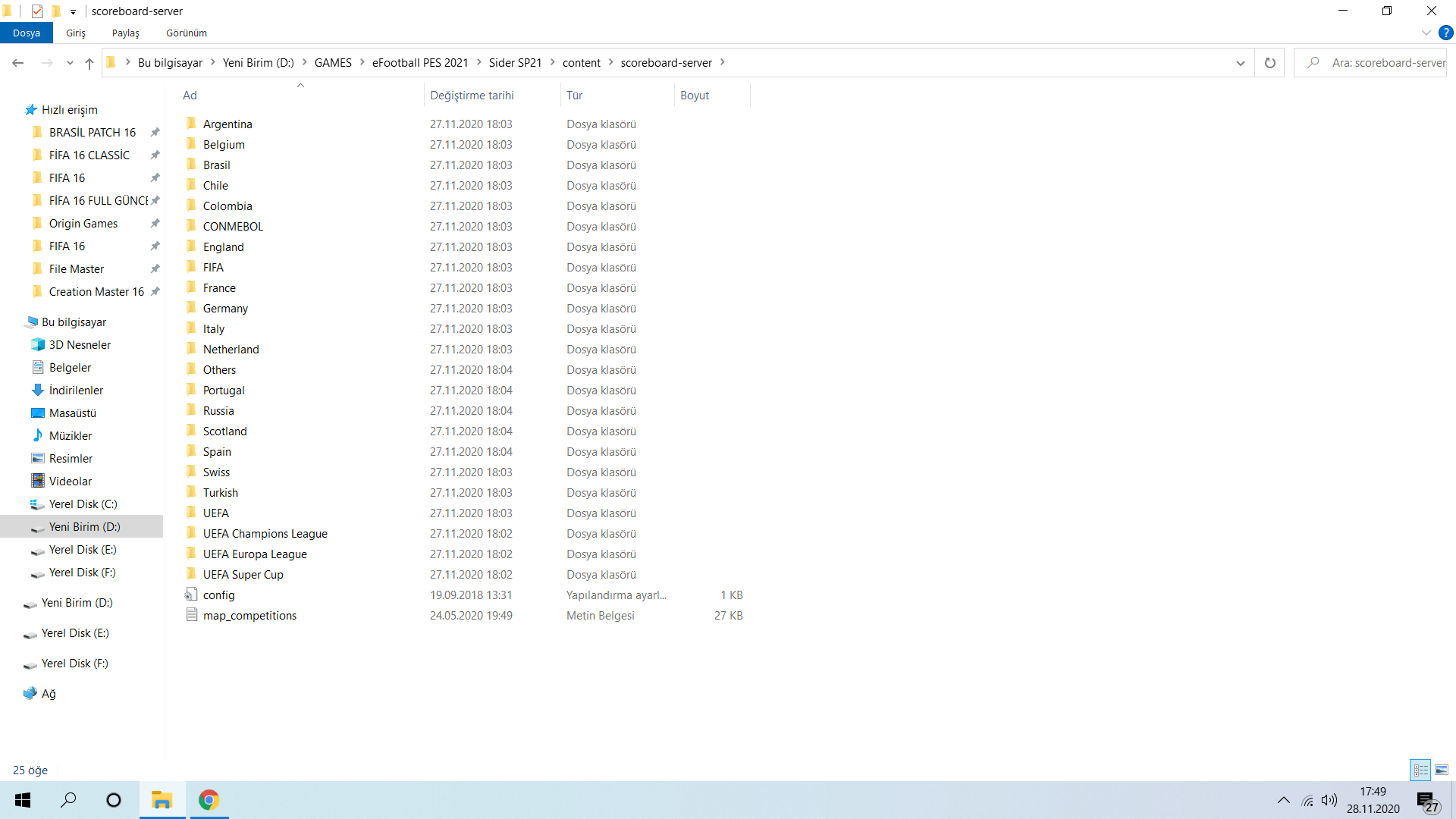Expand the address bar history dropdown
The image size is (1456, 819).
(x=1241, y=63)
